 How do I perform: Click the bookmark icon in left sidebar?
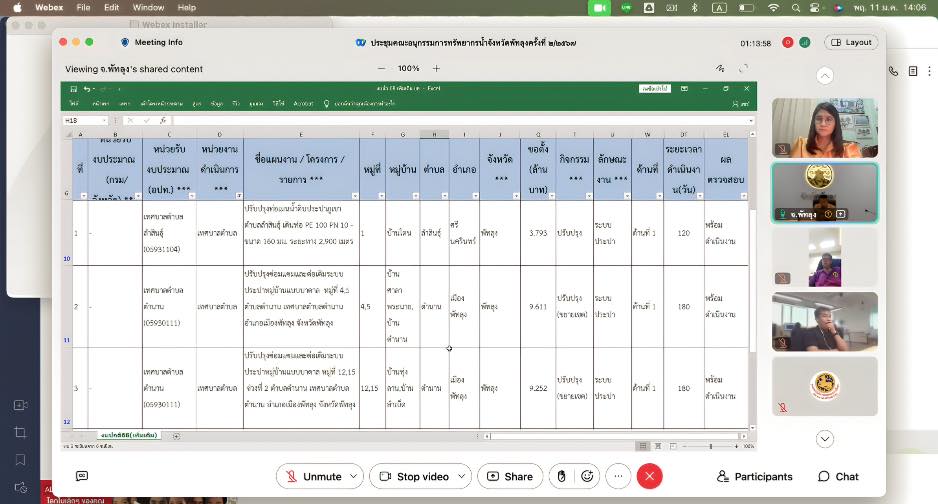(x=20, y=460)
